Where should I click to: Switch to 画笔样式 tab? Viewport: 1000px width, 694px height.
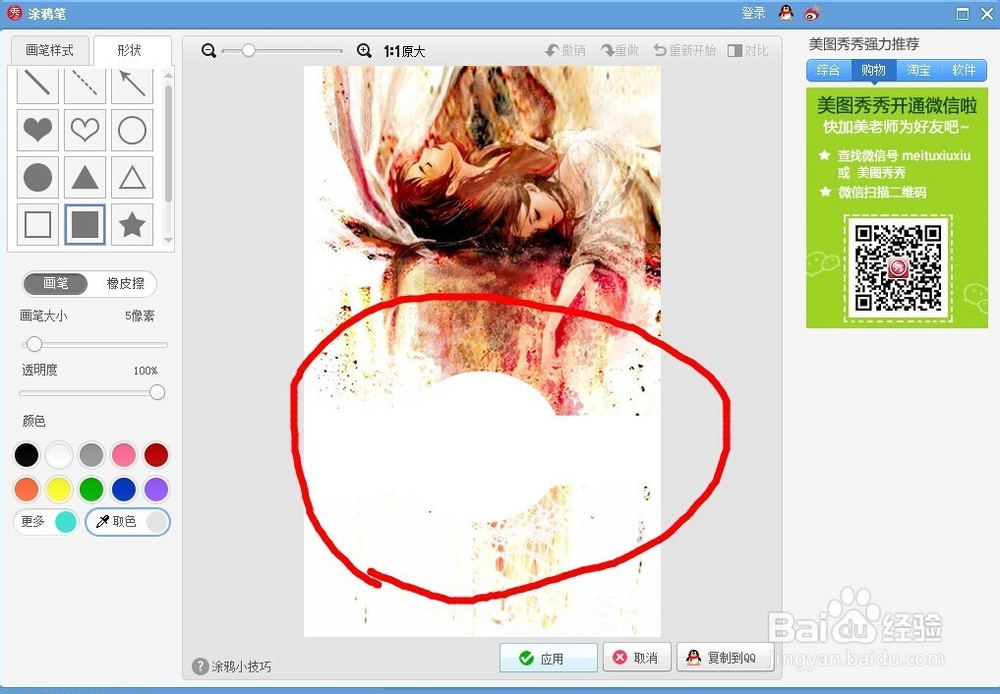(x=50, y=50)
